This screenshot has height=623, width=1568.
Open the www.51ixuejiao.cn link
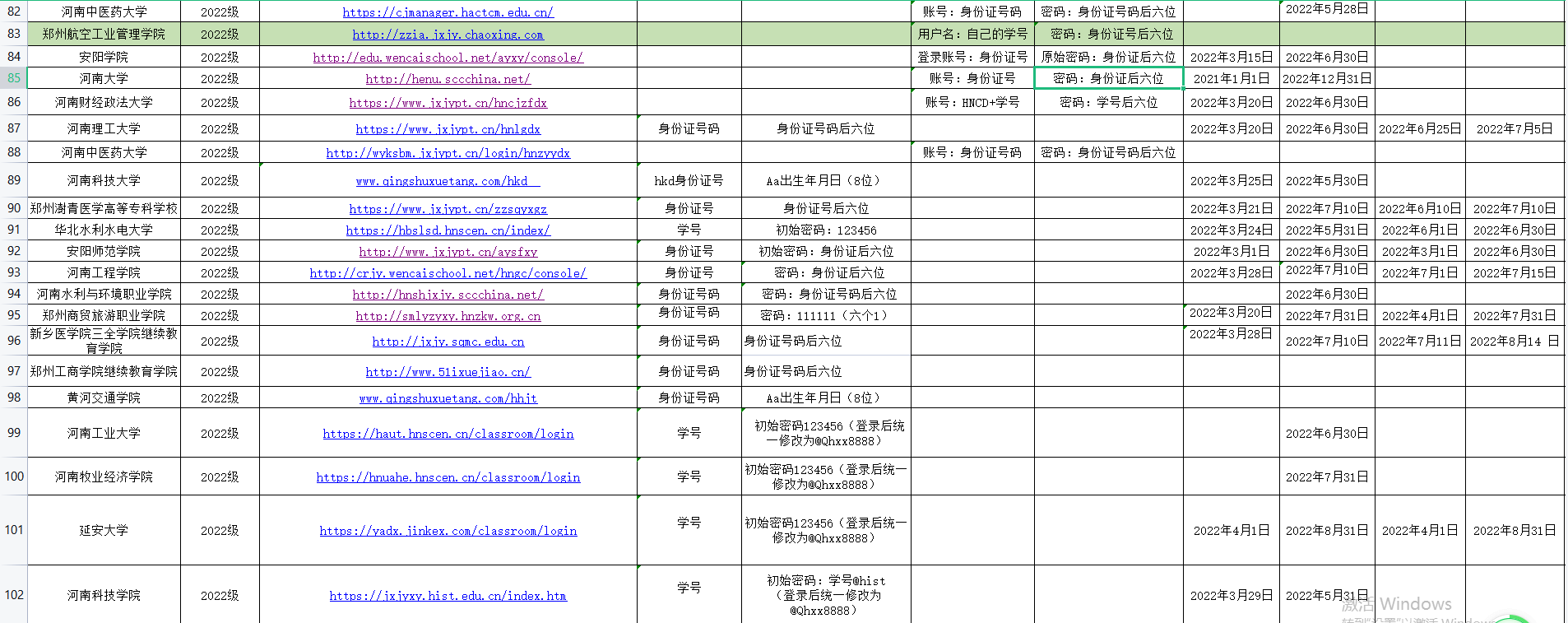[448, 372]
